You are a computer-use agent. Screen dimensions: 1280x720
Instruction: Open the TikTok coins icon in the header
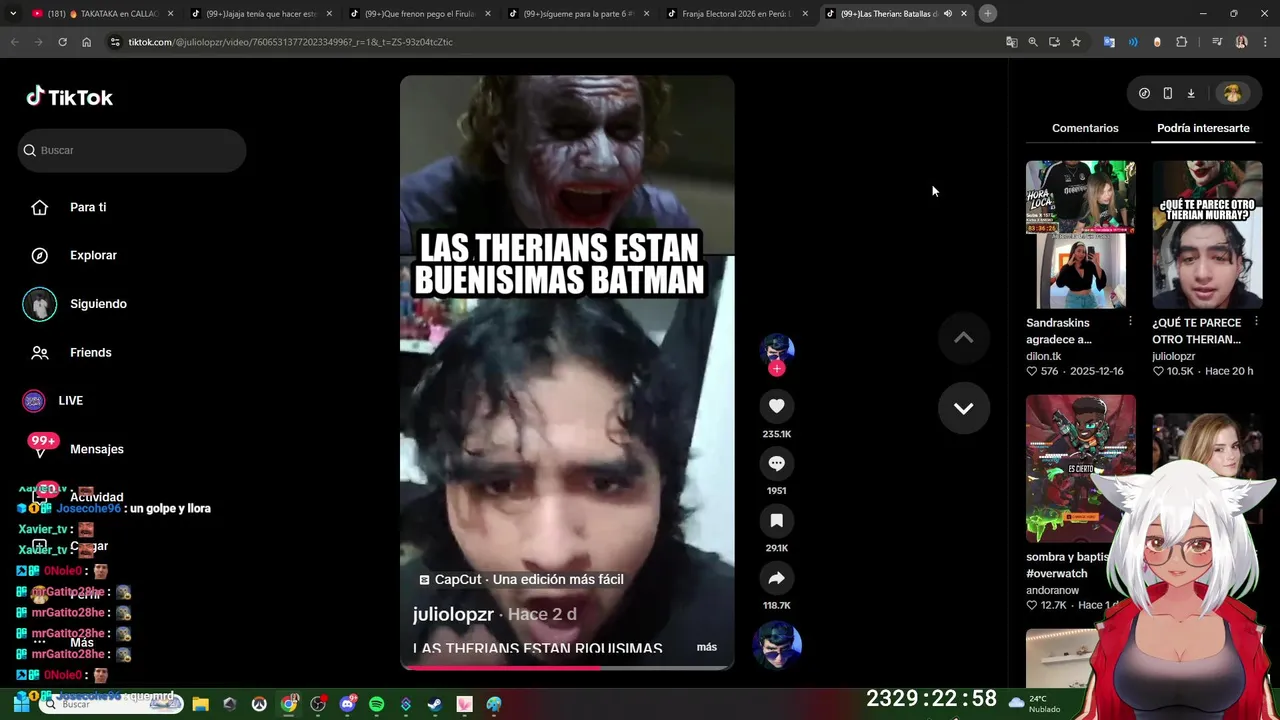(x=1144, y=93)
